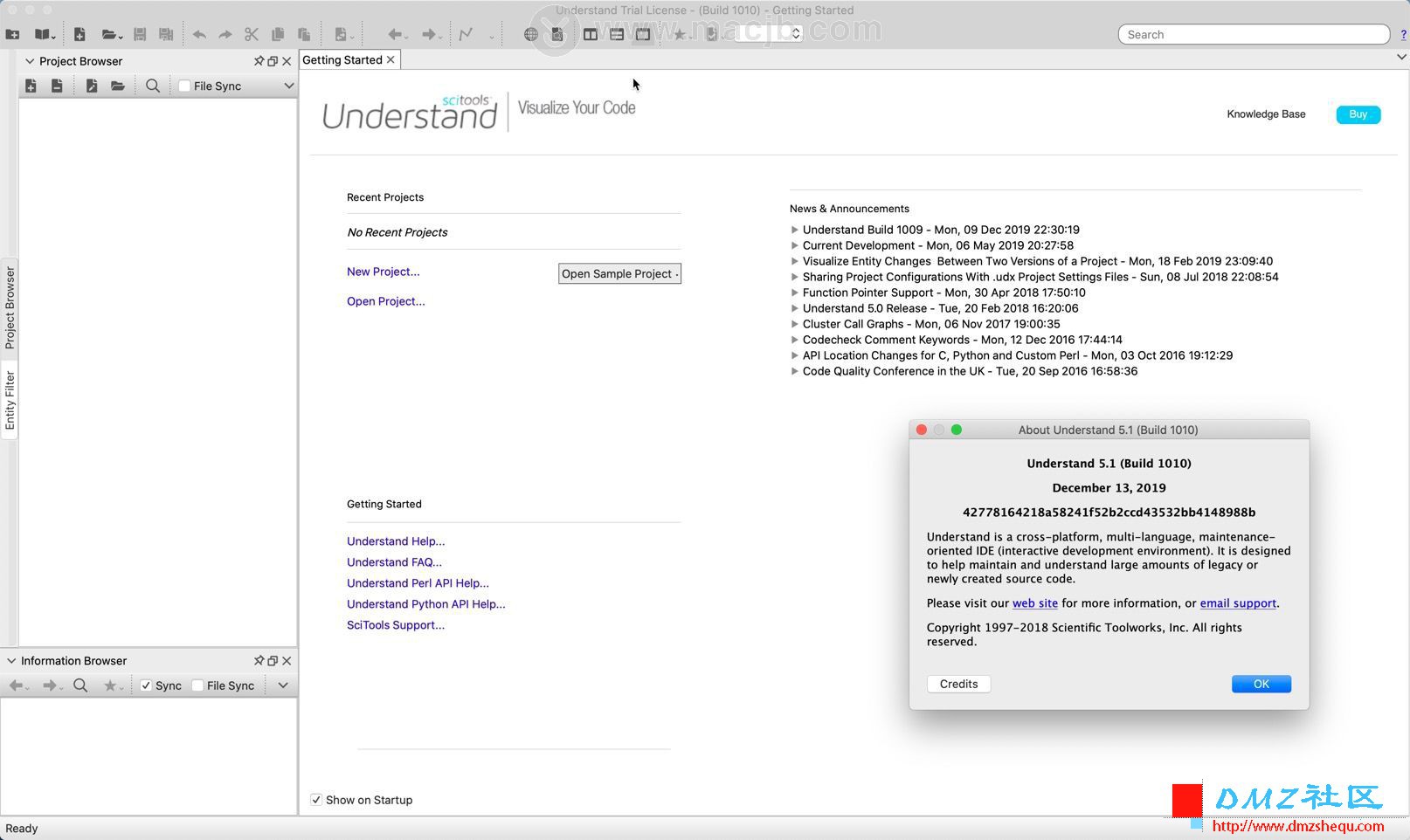Click the split horizontally window icon
The height and width of the screenshot is (840, 1410).
pos(617,35)
